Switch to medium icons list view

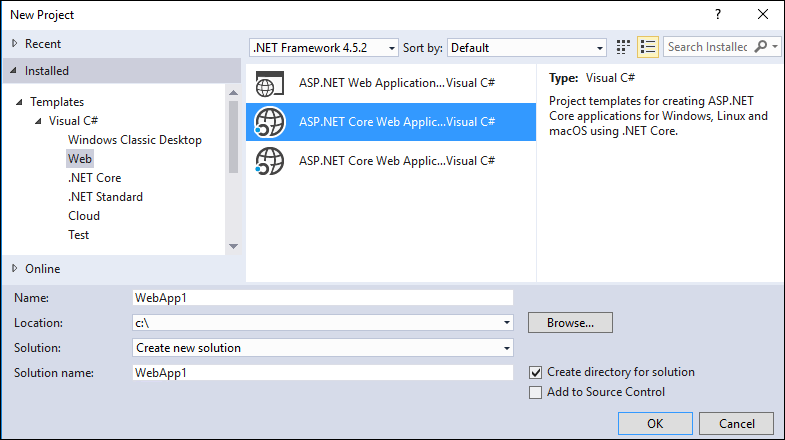[x=648, y=47]
